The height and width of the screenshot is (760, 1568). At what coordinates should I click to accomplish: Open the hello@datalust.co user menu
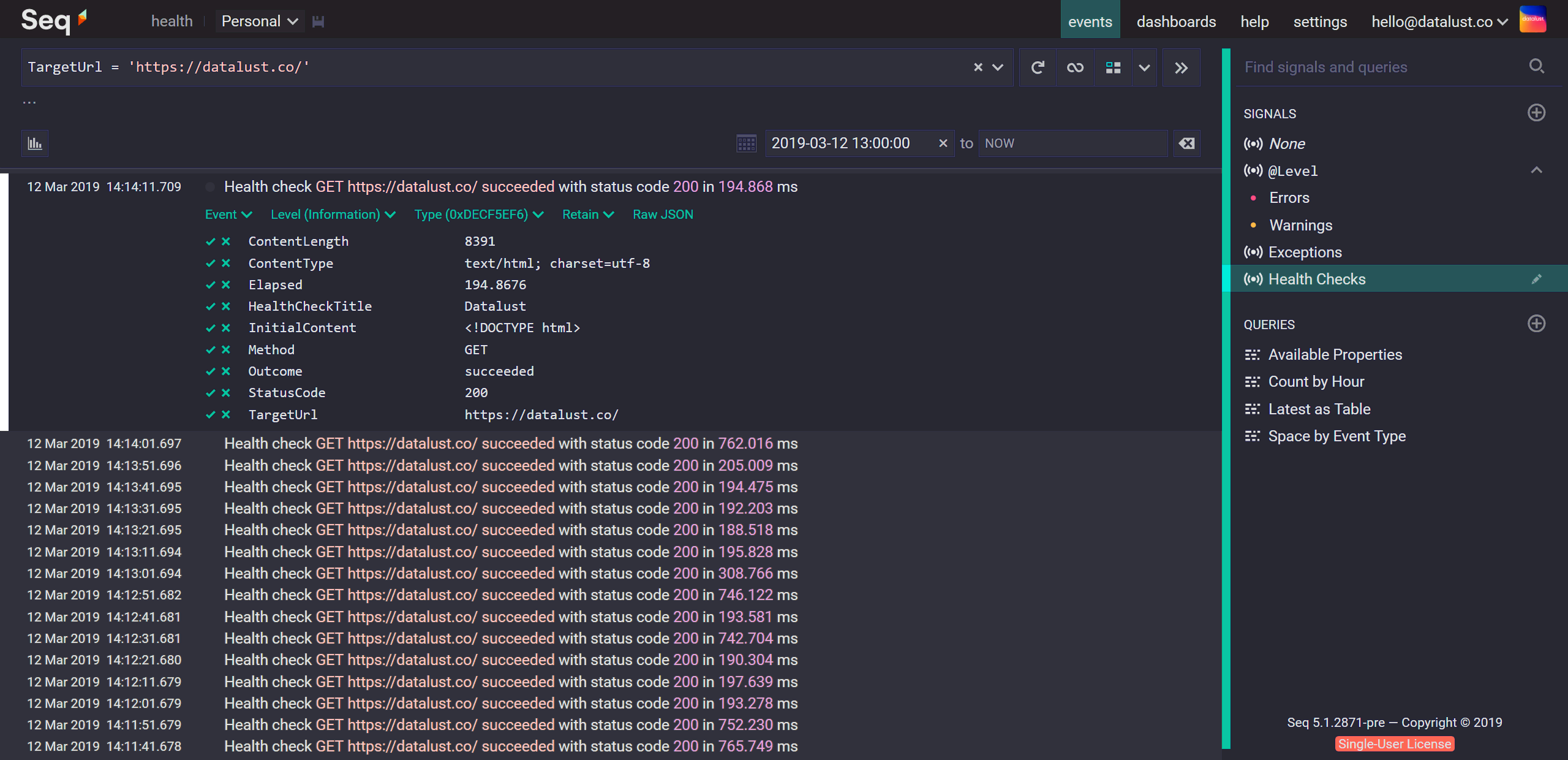coord(1439,21)
